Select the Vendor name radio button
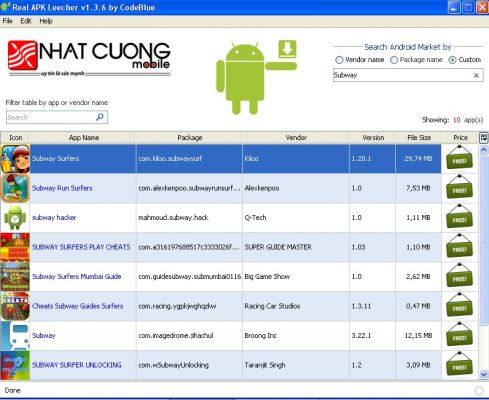Viewport: 489px width, 400px height. click(x=339, y=60)
